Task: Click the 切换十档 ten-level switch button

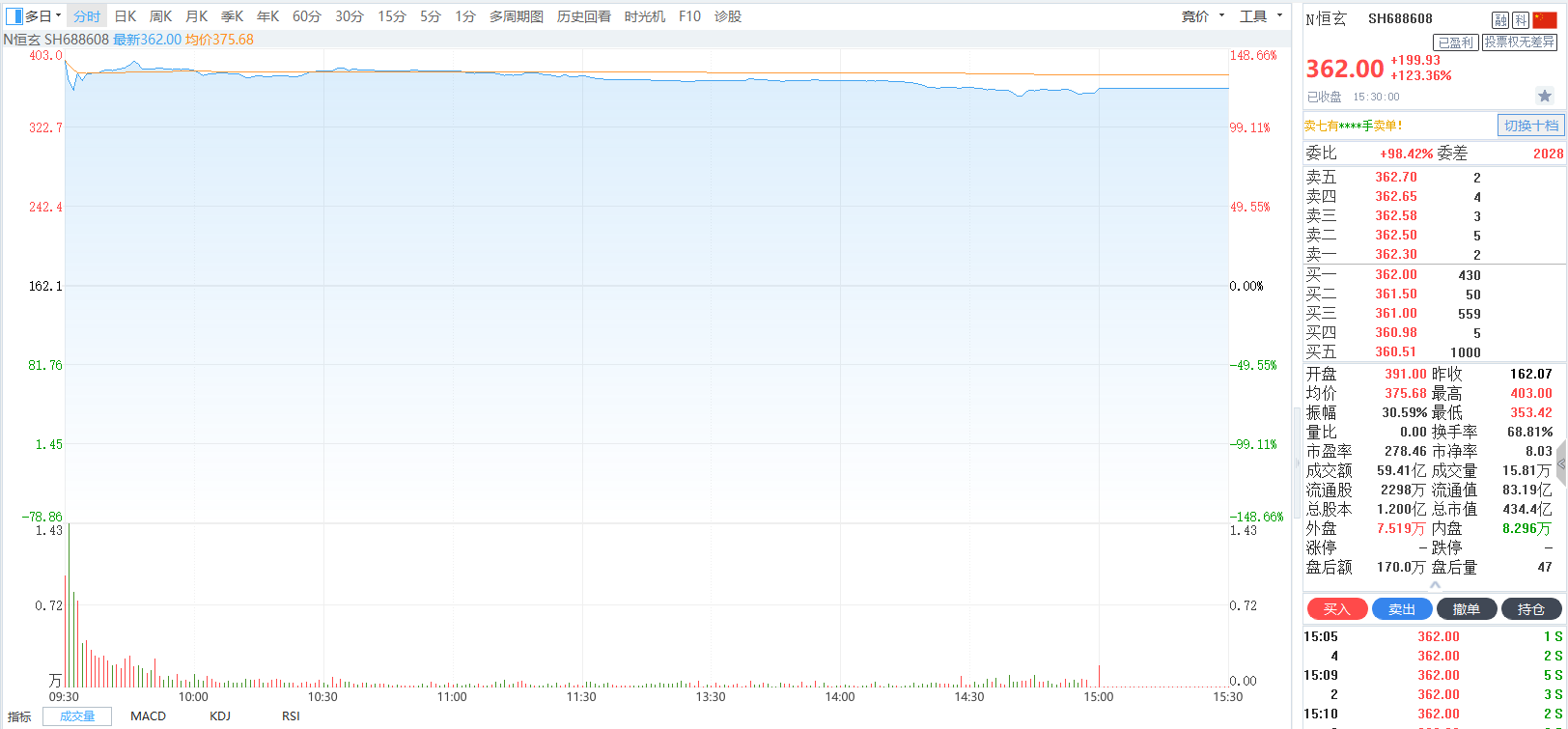Action: pyautogui.click(x=1531, y=126)
